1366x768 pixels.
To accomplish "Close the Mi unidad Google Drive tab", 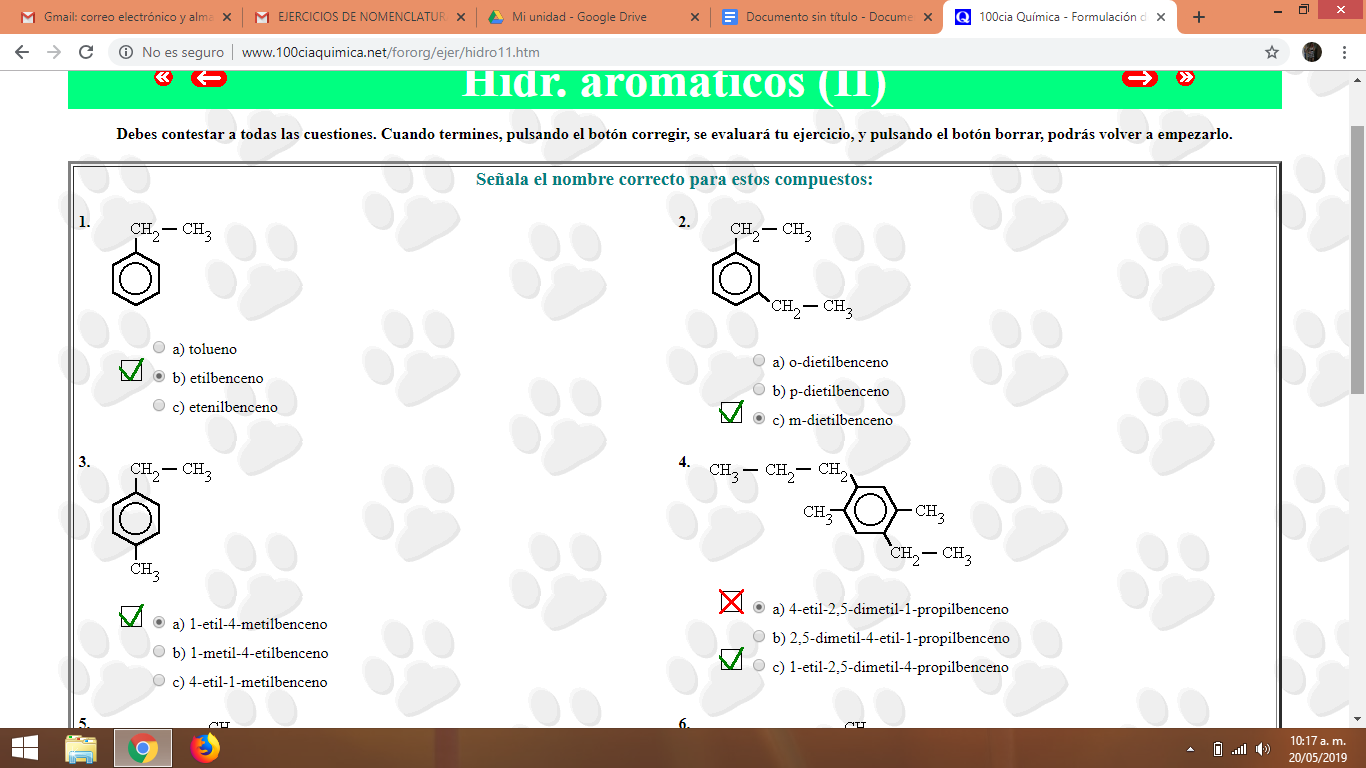I will [694, 17].
